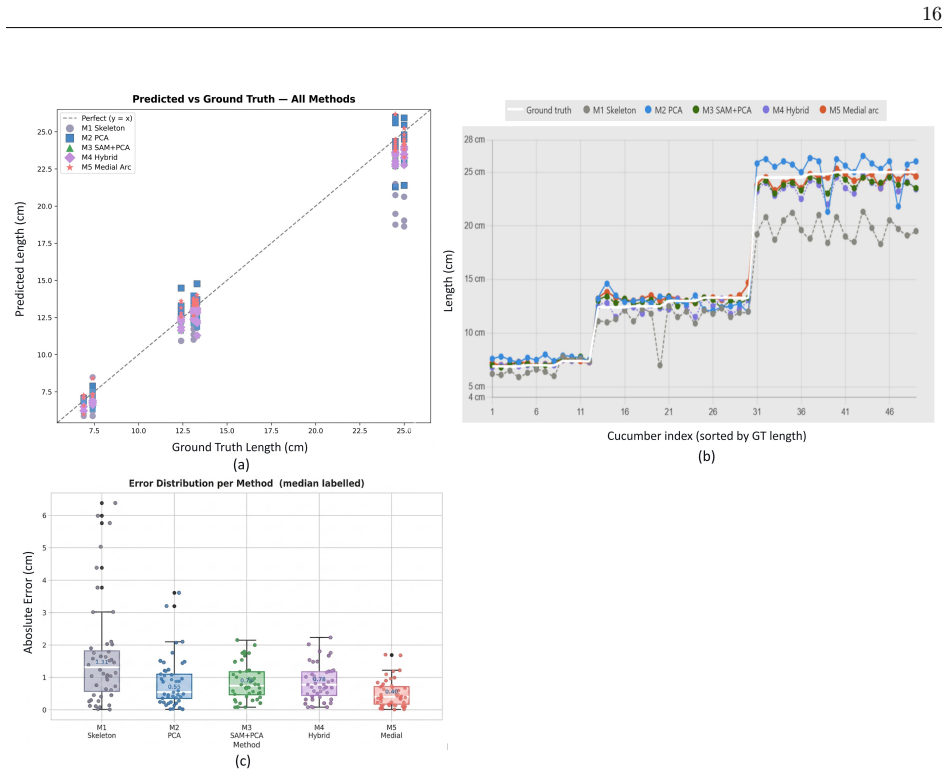Click the 'M4 Hybrid' x-axis label in chart (c)
The image size is (948, 775).
pos(319,731)
